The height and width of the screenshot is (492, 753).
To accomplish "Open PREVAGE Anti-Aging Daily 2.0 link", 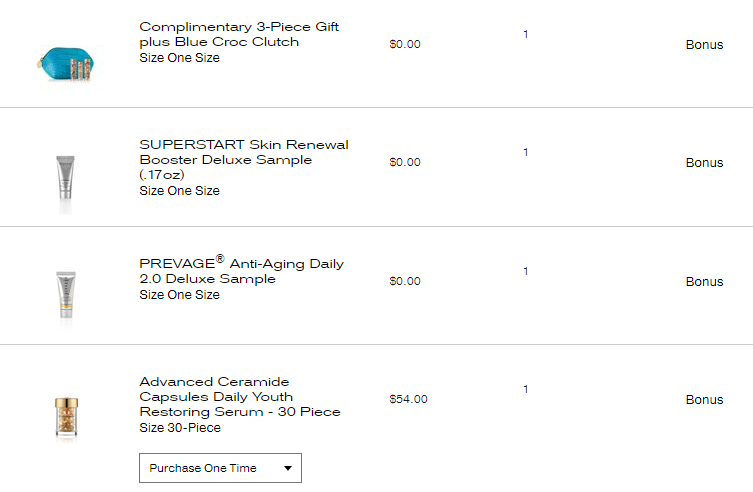I will pos(242,270).
